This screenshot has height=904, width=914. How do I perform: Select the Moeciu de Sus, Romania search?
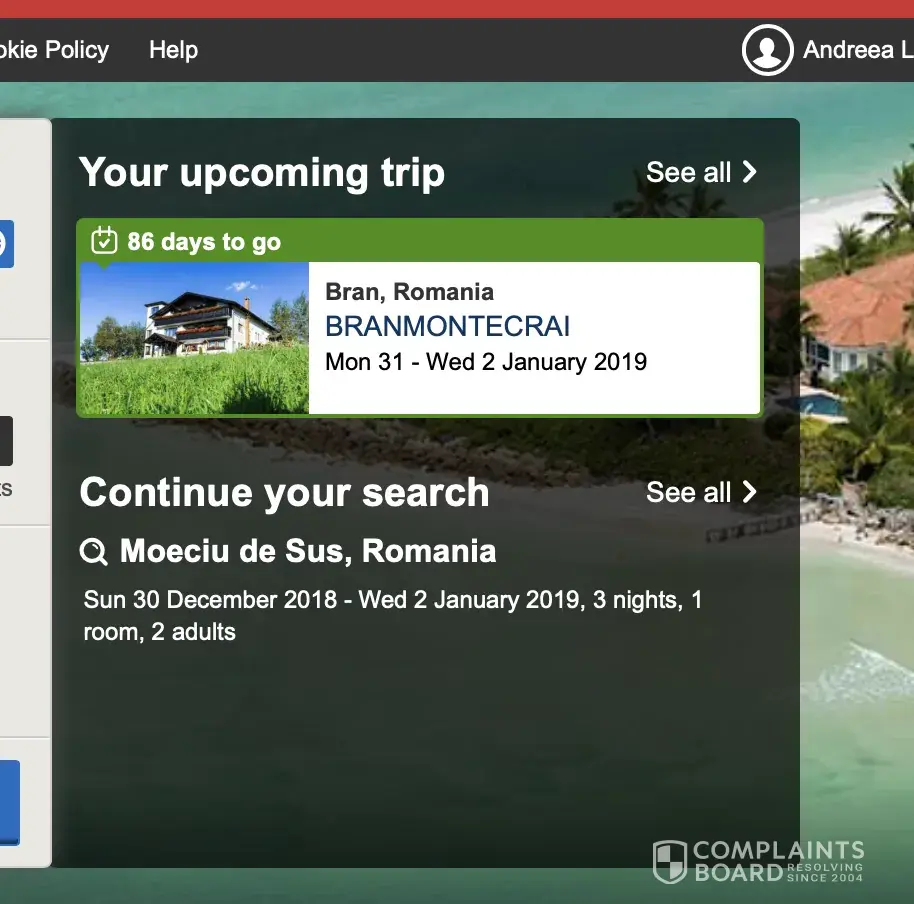click(308, 551)
